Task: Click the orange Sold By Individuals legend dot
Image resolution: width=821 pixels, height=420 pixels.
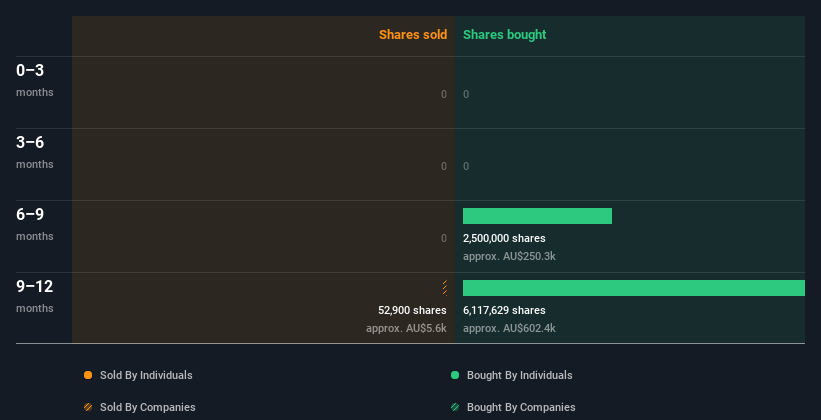Action: tap(88, 375)
